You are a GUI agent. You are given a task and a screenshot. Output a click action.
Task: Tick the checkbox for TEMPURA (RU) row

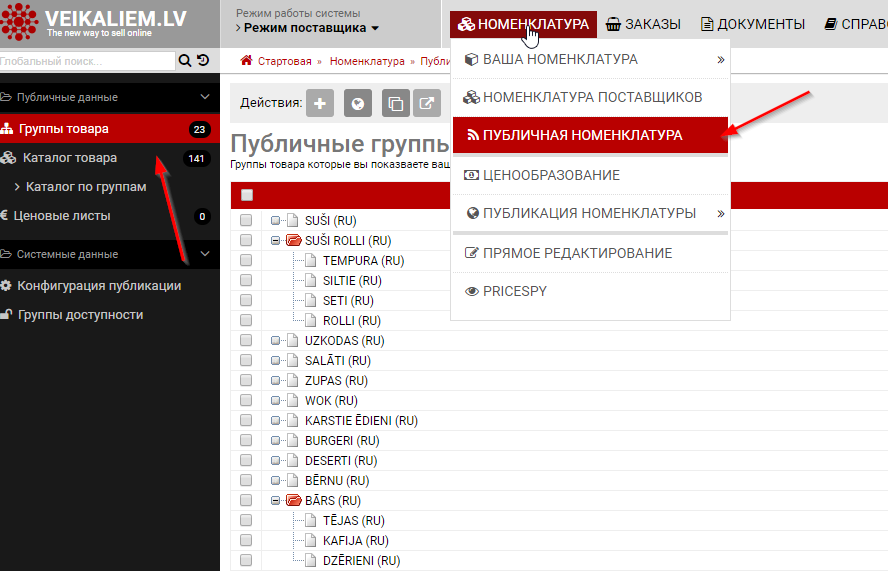tap(246, 261)
